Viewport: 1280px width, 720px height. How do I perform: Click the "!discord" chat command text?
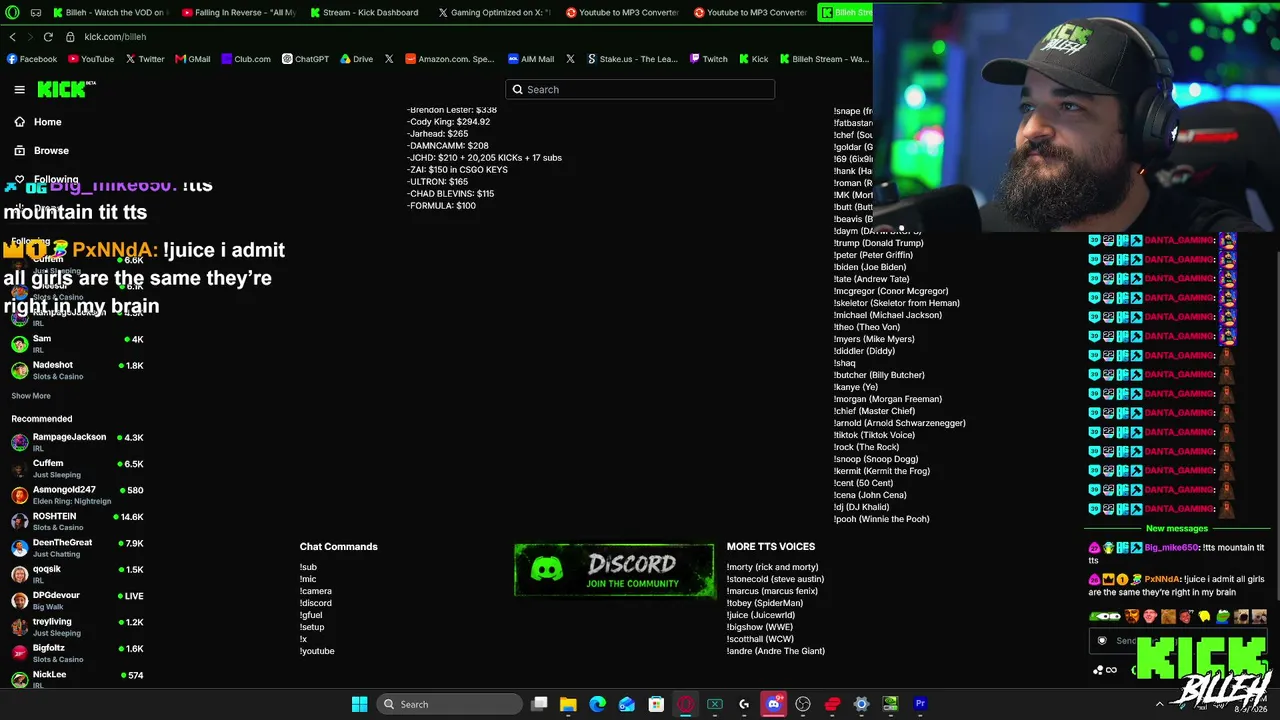(x=315, y=603)
